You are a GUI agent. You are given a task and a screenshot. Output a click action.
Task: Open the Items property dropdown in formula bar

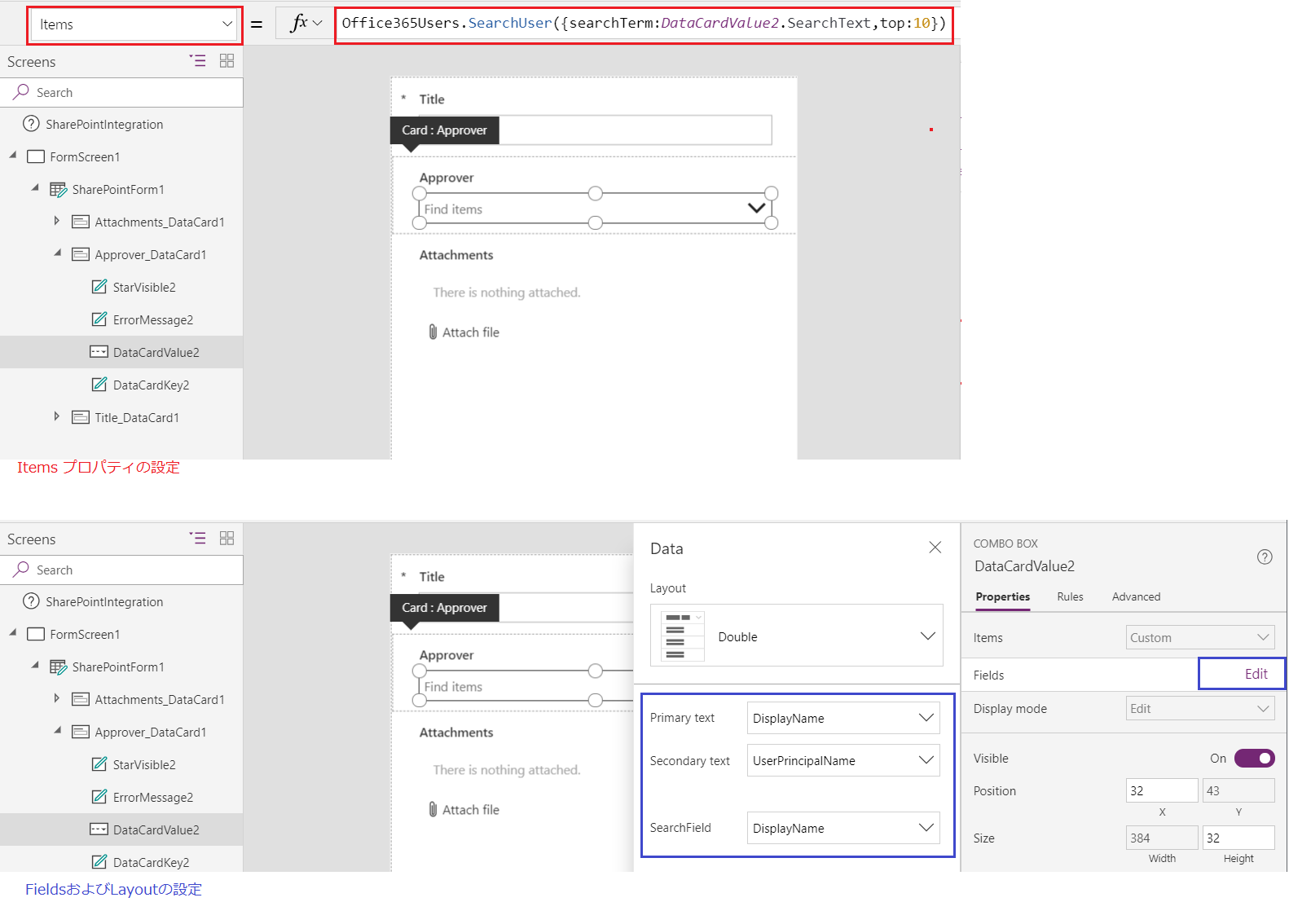pyautogui.click(x=135, y=24)
